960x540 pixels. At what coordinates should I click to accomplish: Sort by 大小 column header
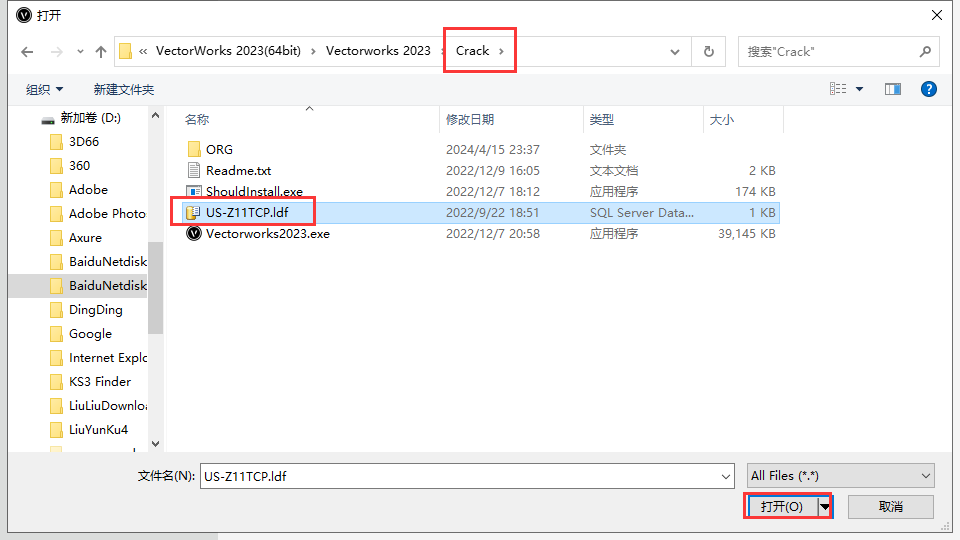[721, 119]
